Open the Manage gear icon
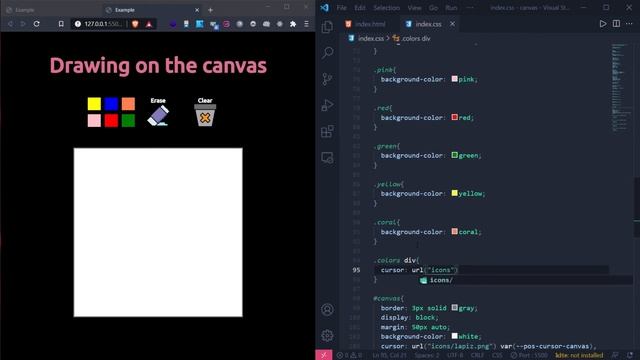The image size is (640, 360). (x=327, y=336)
